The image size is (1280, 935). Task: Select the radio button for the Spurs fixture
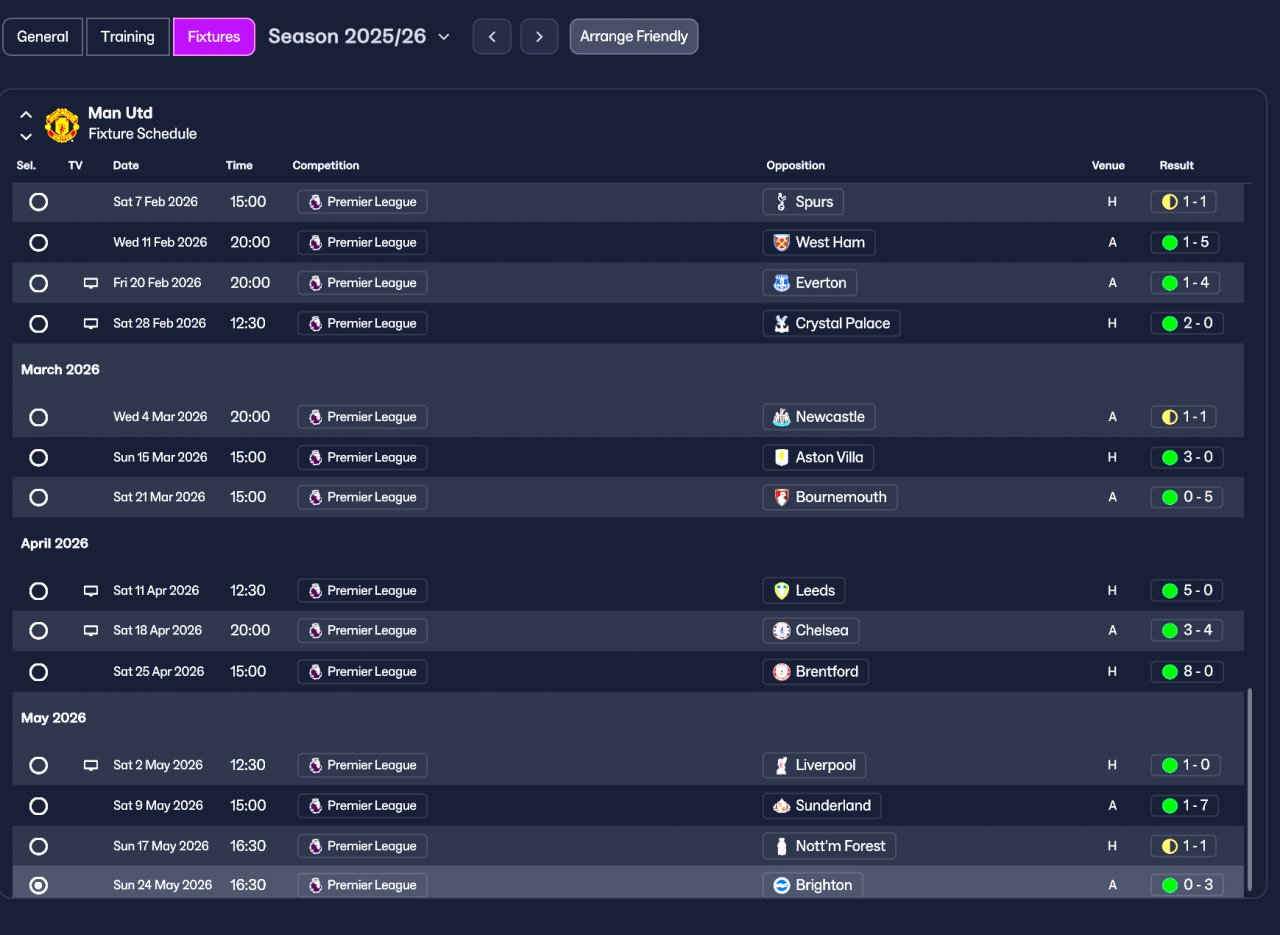pos(38,202)
